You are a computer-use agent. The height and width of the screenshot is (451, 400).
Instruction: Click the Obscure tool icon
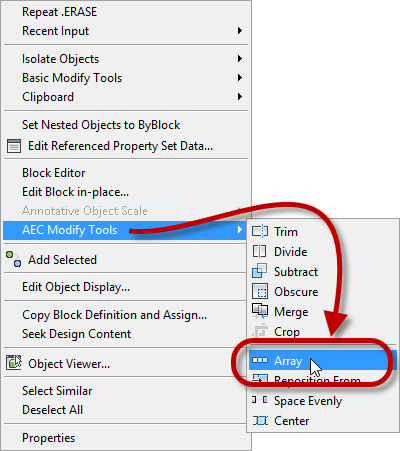[260, 291]
